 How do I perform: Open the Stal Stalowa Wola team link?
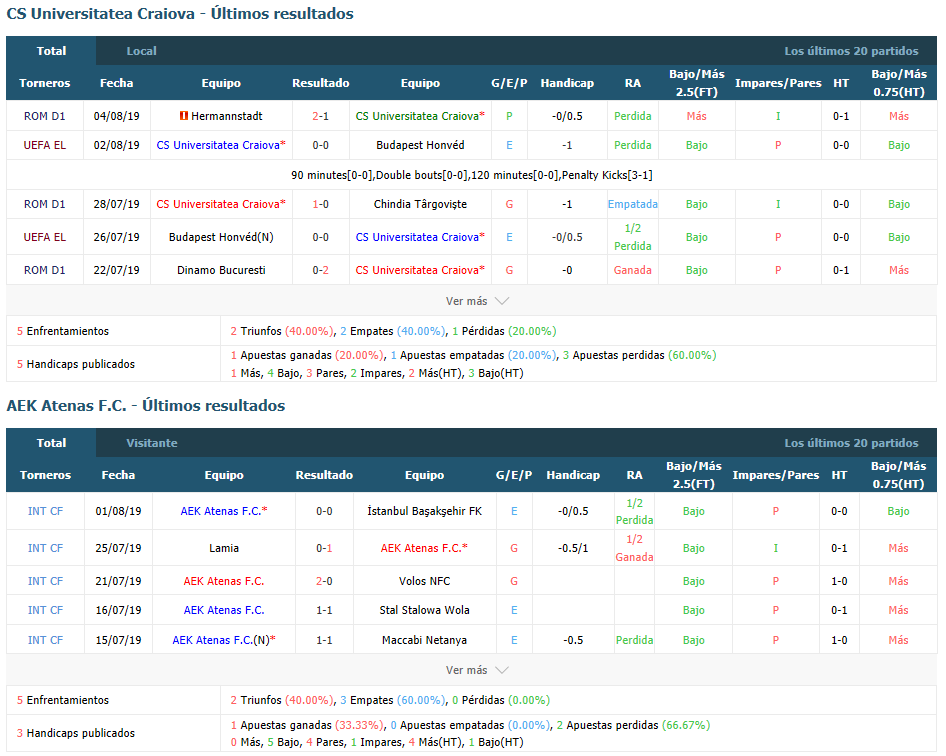click(x=424, y=610)
